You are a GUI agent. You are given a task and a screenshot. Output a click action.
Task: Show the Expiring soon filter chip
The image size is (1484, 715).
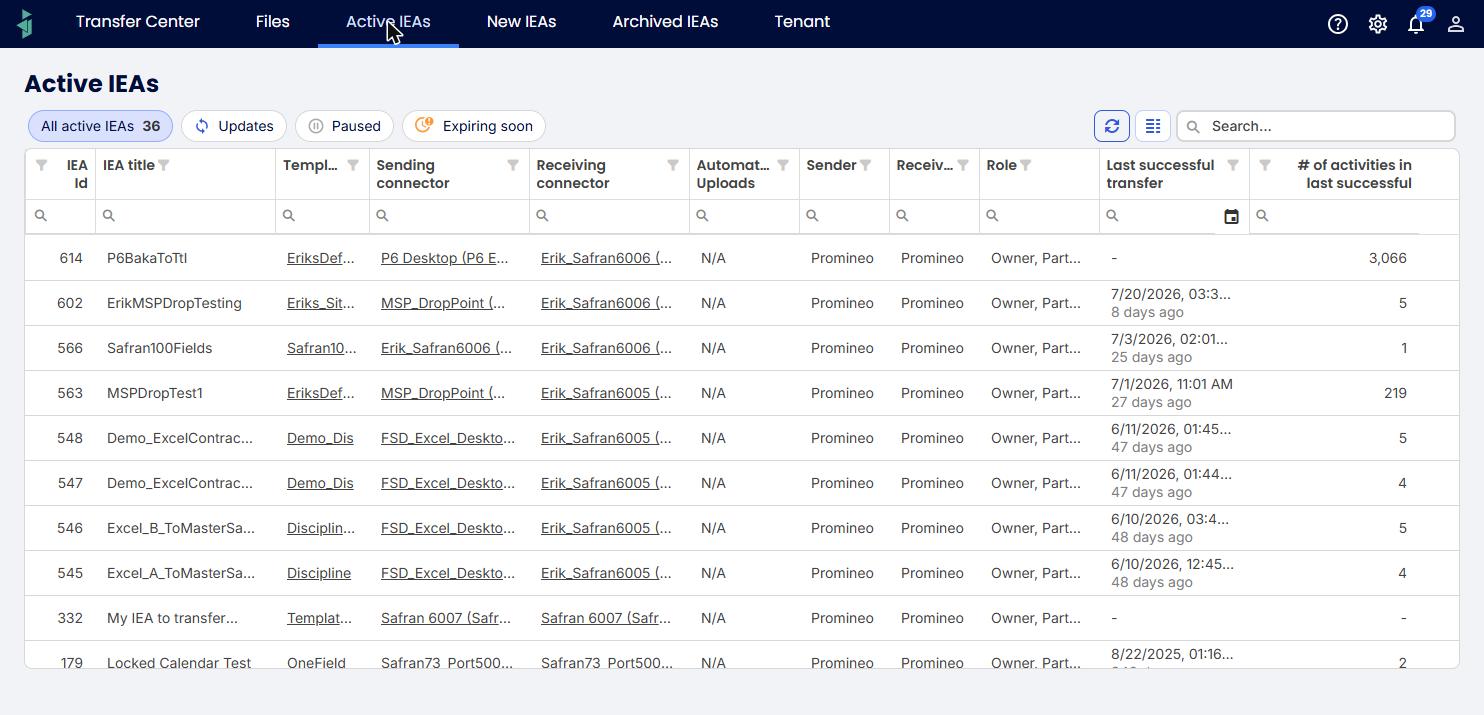click(x=473, y=126)
